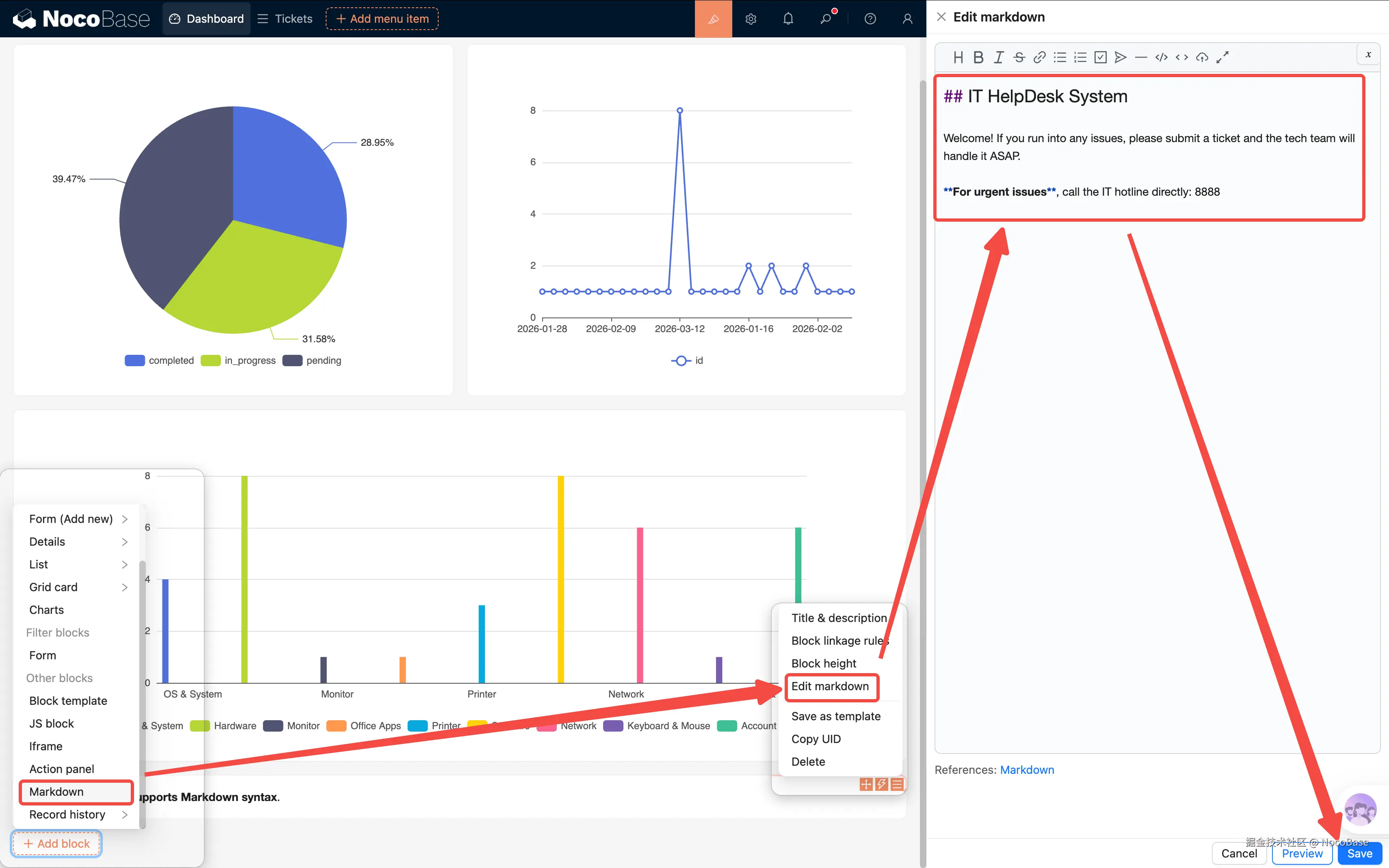Insert an ordered numbered list
This screenshot has width=1389, height=868.
(x=1080, y=57)
